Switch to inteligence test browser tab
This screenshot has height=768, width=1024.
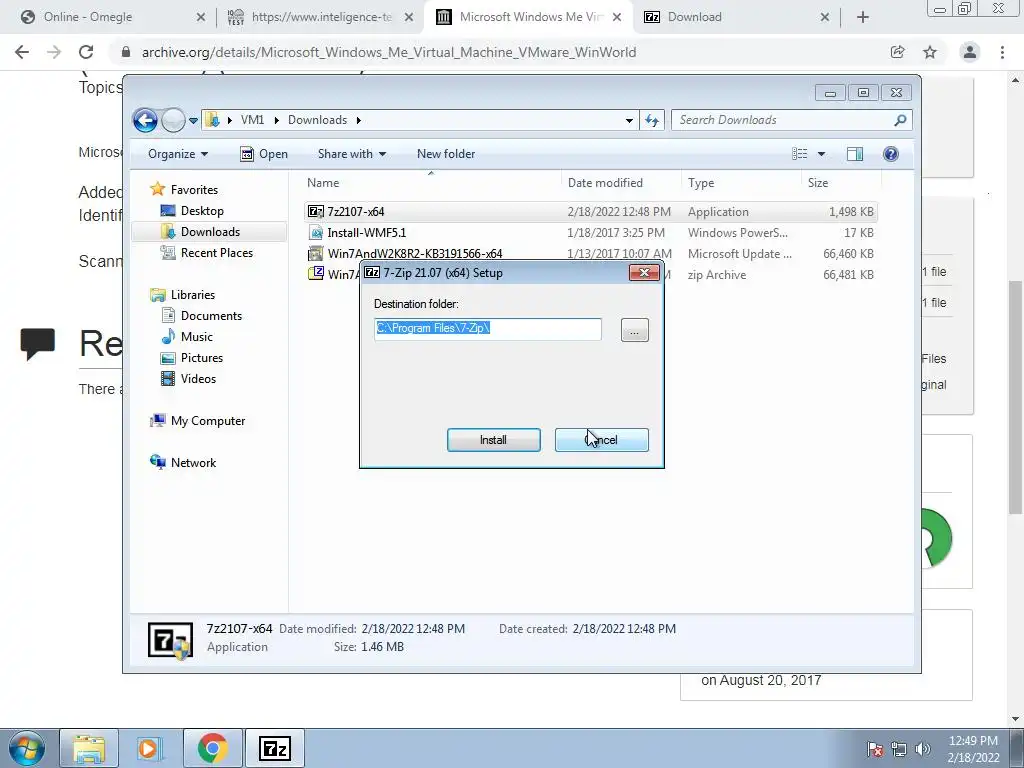pyautogui.click(x=320, y=17)
